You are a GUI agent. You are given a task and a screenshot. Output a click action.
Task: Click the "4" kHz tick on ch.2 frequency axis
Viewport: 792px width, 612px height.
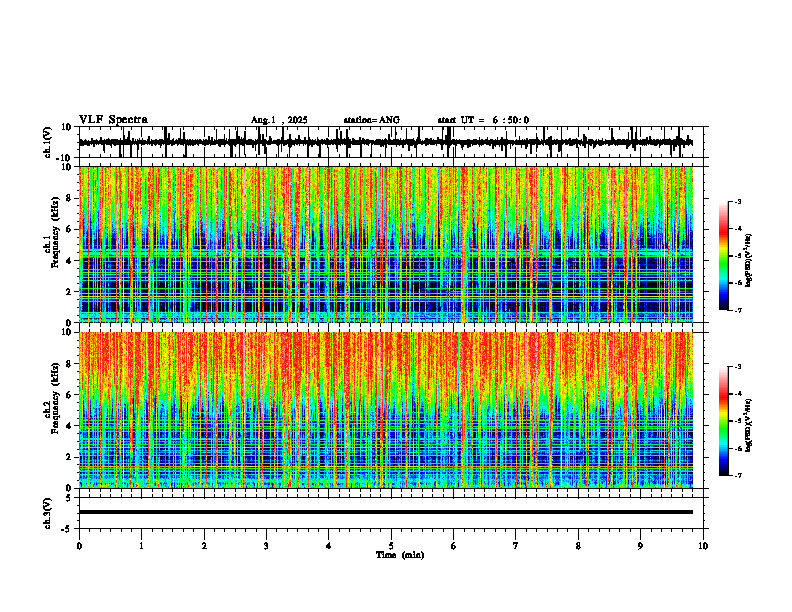[69, 426]
